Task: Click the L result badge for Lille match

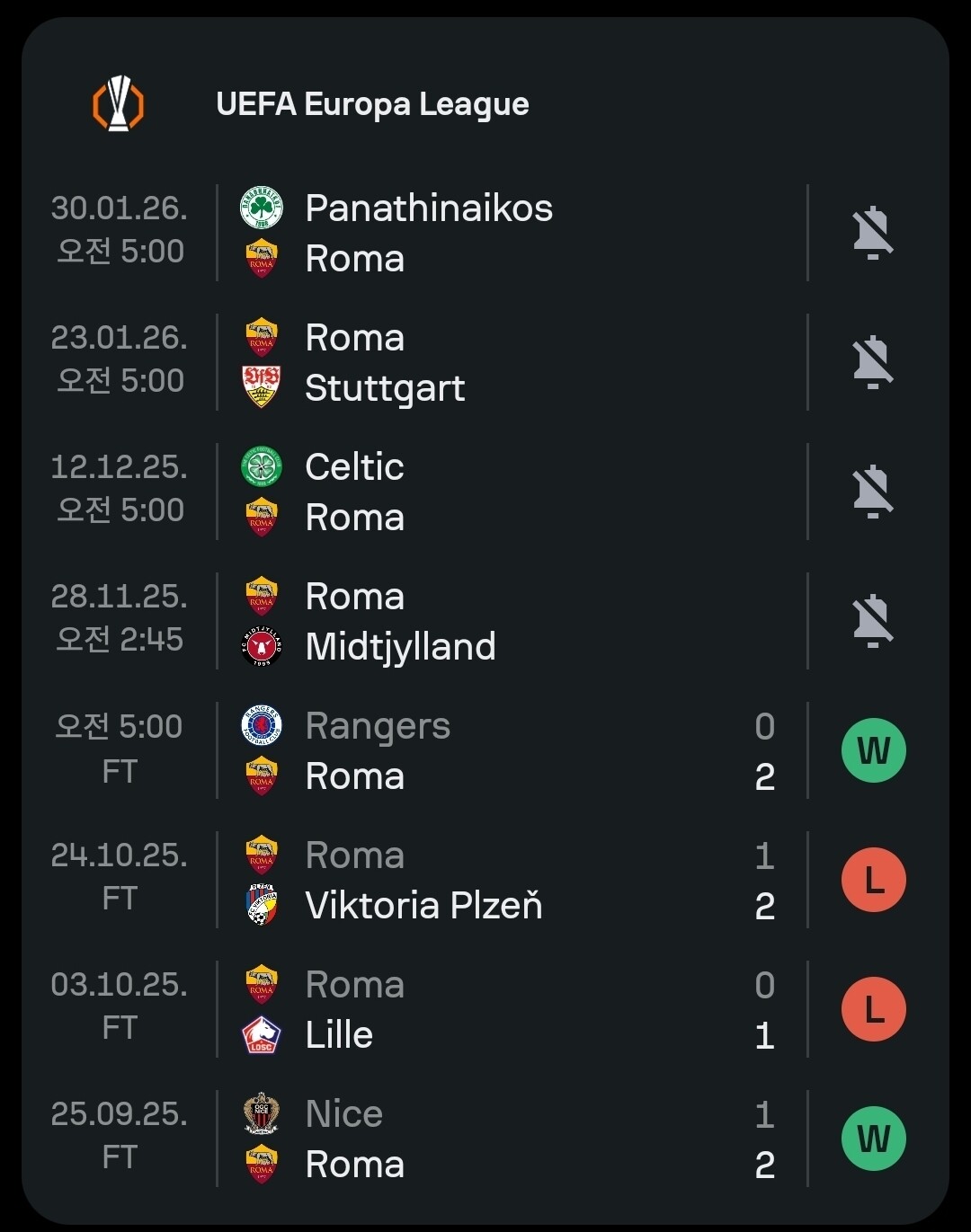Action: tap(873, 1009)
